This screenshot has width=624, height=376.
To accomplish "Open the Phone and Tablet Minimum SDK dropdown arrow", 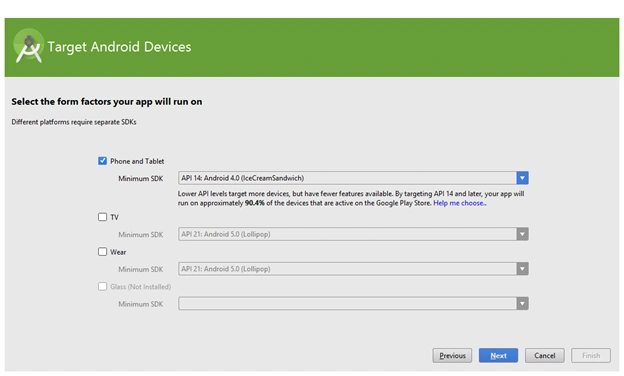I will 522,178.
